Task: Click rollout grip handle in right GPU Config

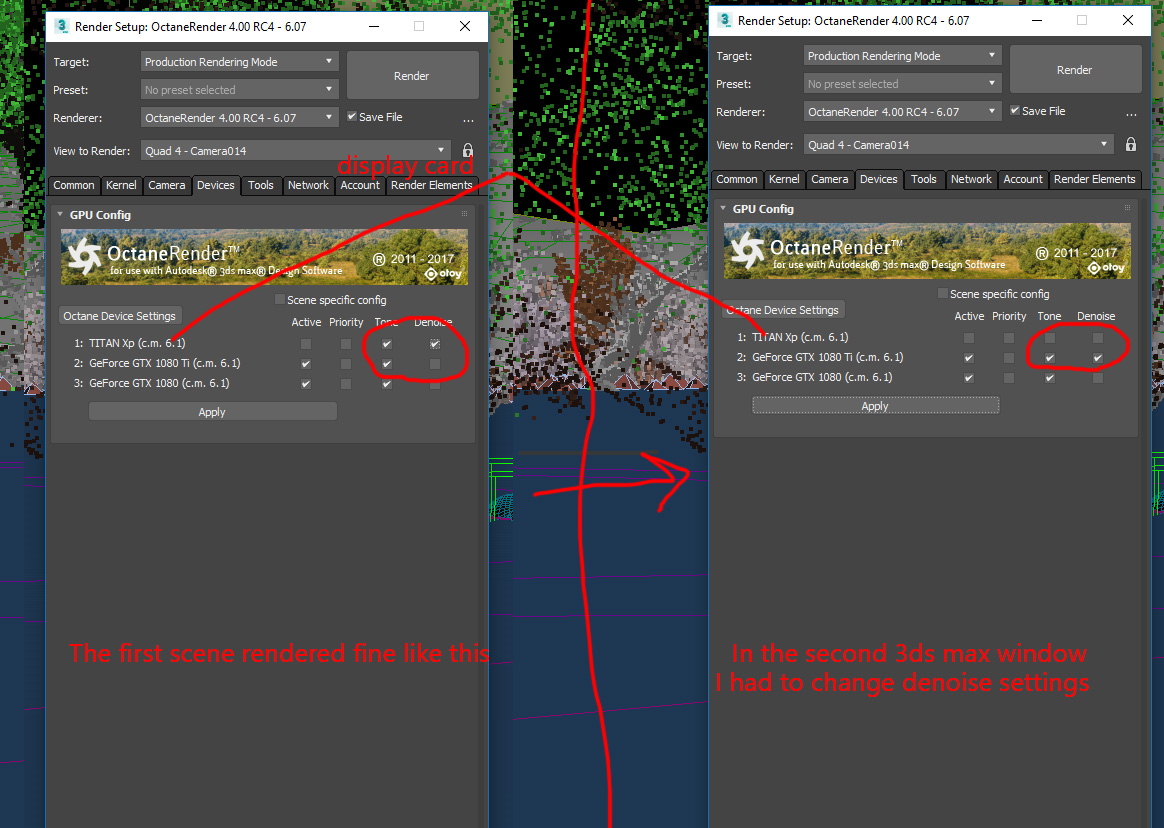Action: point(1128,208)
